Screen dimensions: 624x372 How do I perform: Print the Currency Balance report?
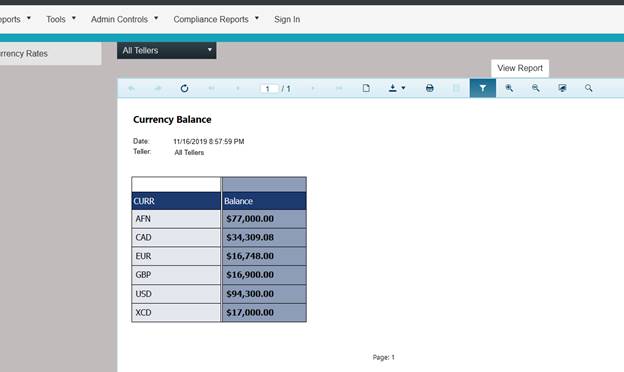[x=429, y=88]
